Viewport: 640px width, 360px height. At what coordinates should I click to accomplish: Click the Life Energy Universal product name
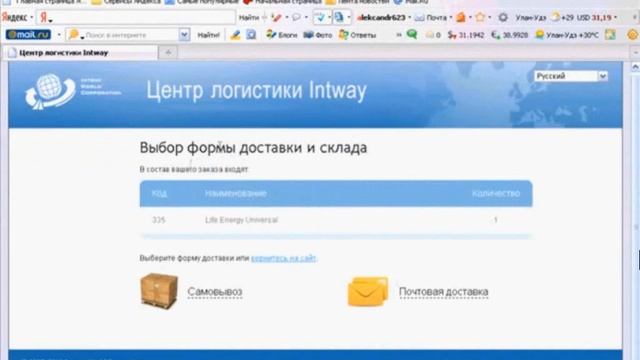click(x=241, y=220)
